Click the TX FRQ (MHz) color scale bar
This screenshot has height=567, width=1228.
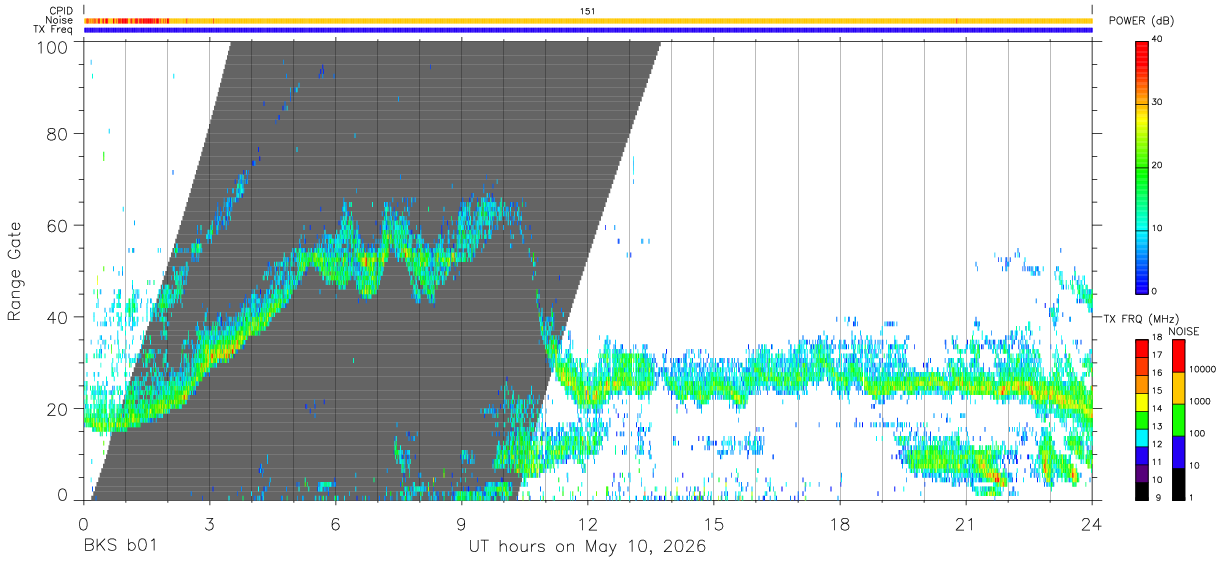(x=1142, y=419)
